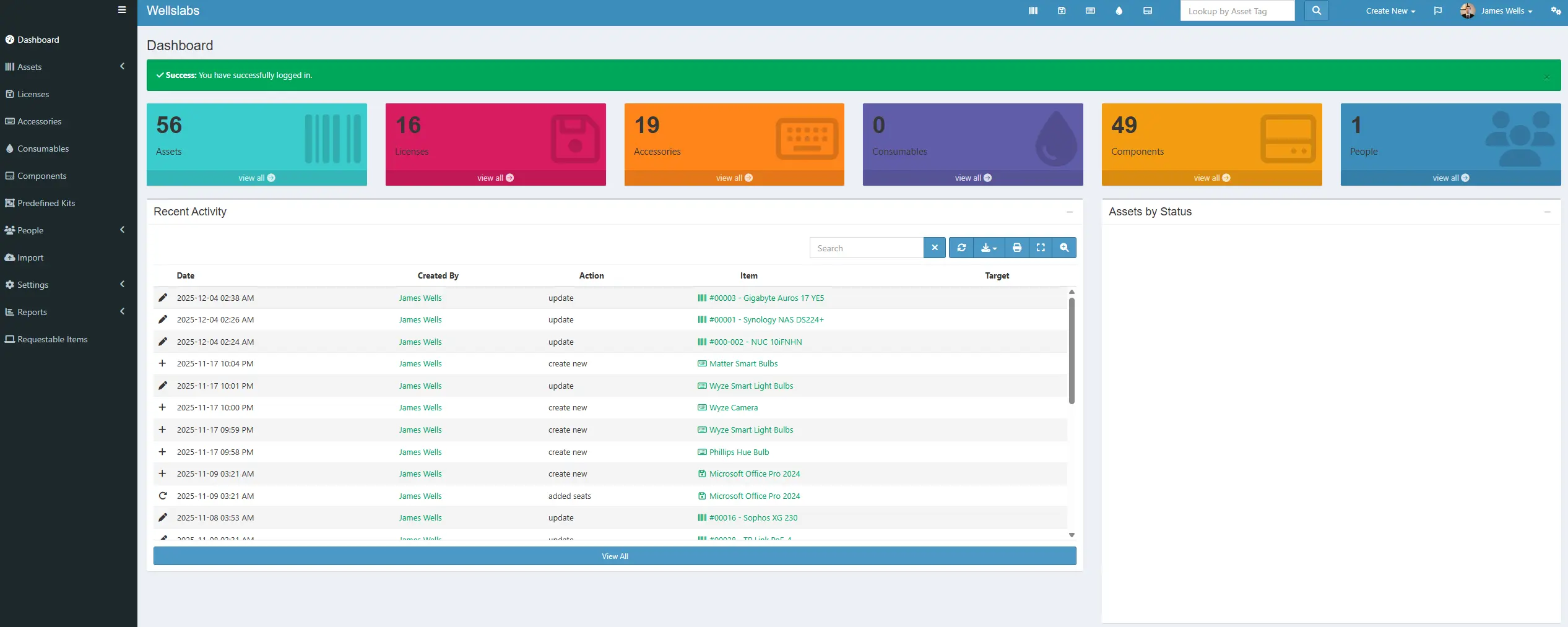Viewport: 1568px width, 627px height.
Task: Collapse the Recent Activity panel
Action: coord(1070,212)
